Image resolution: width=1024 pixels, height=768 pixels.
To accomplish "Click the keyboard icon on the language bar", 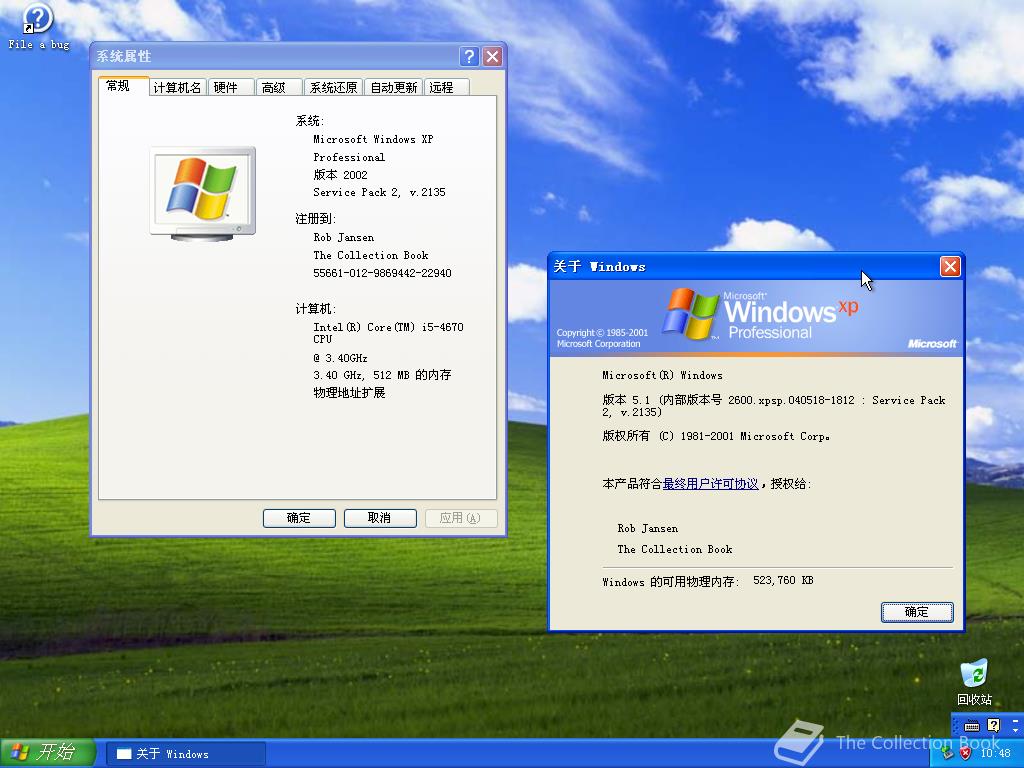I will (971, 726).
